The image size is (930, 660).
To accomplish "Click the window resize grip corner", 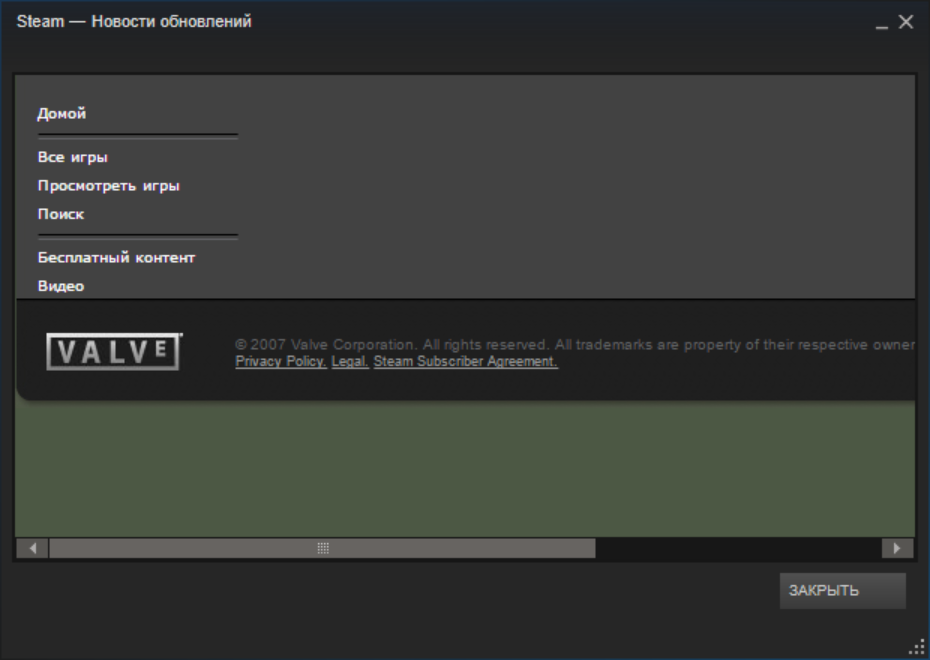I will tap(917, 648).
